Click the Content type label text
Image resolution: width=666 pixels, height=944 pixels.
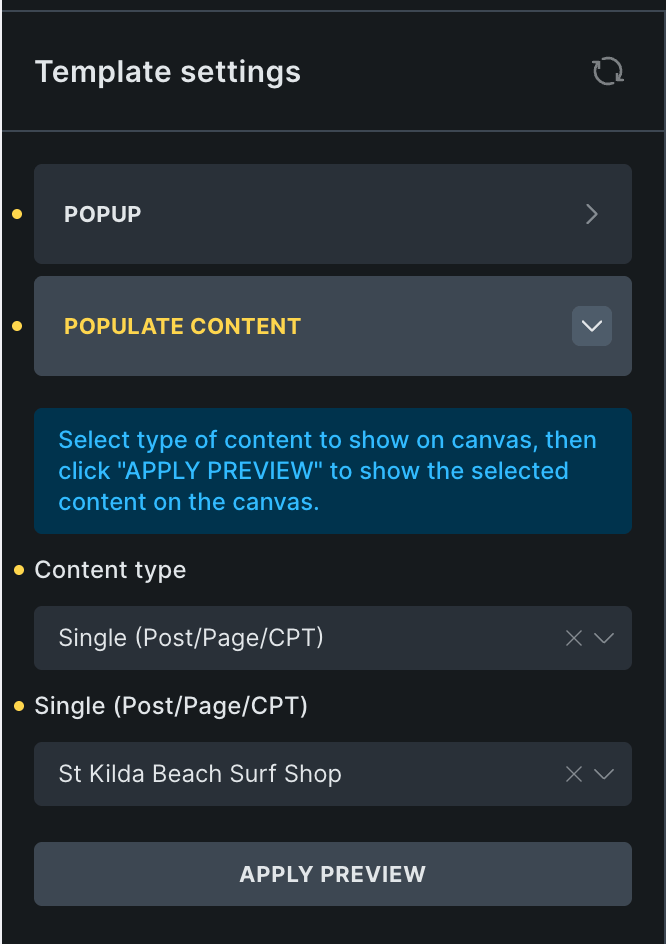tap(110, 570)
